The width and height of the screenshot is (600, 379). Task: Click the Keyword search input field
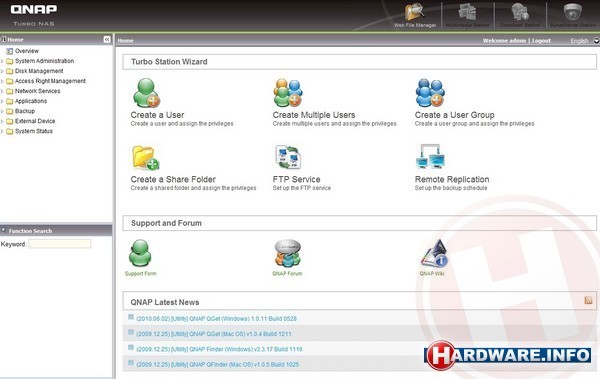(x=60, y=244)
